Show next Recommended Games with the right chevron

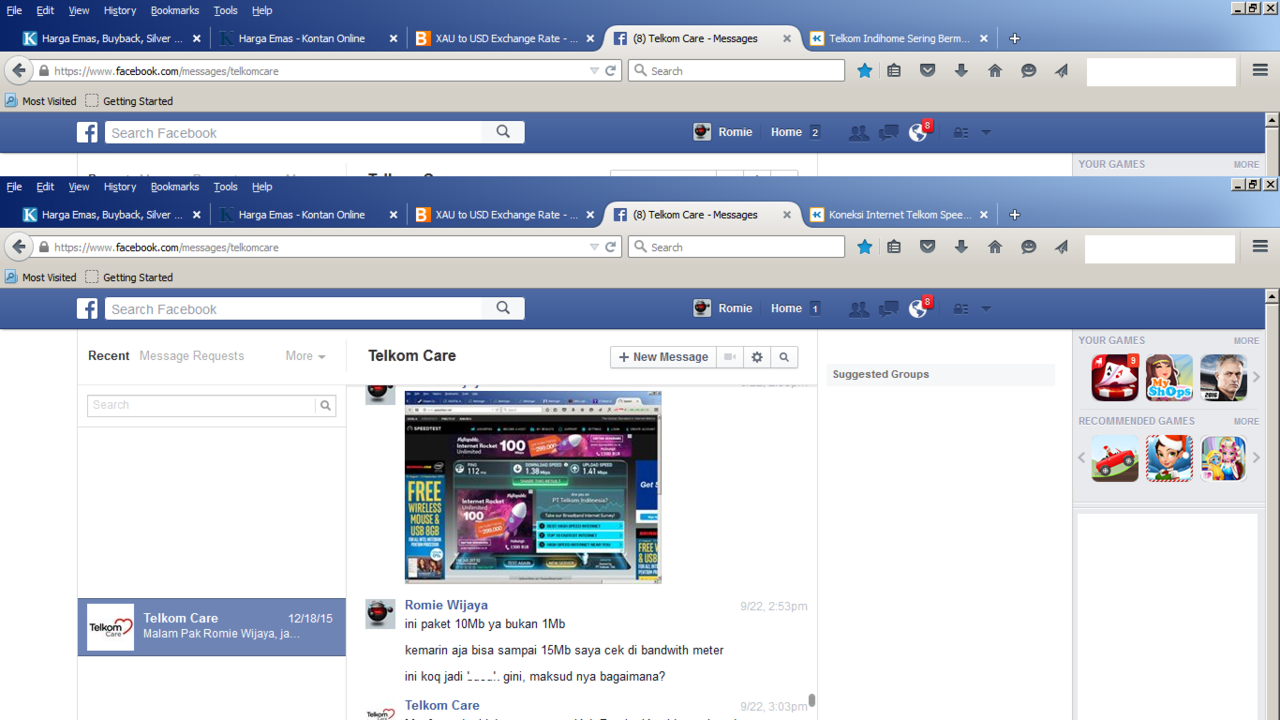pyautogui.click(x=1257, y=458)
